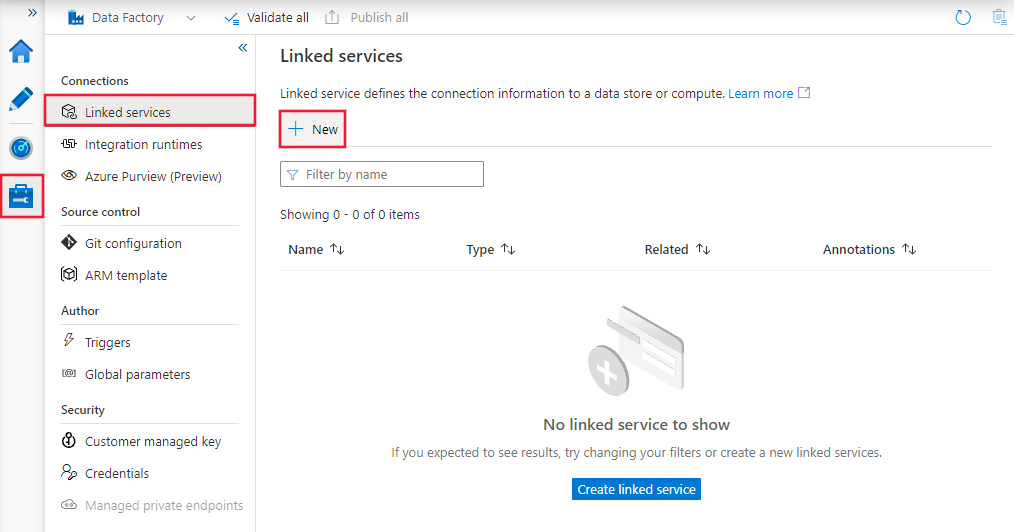Select Integration runtimes menu item

point(143,144)
